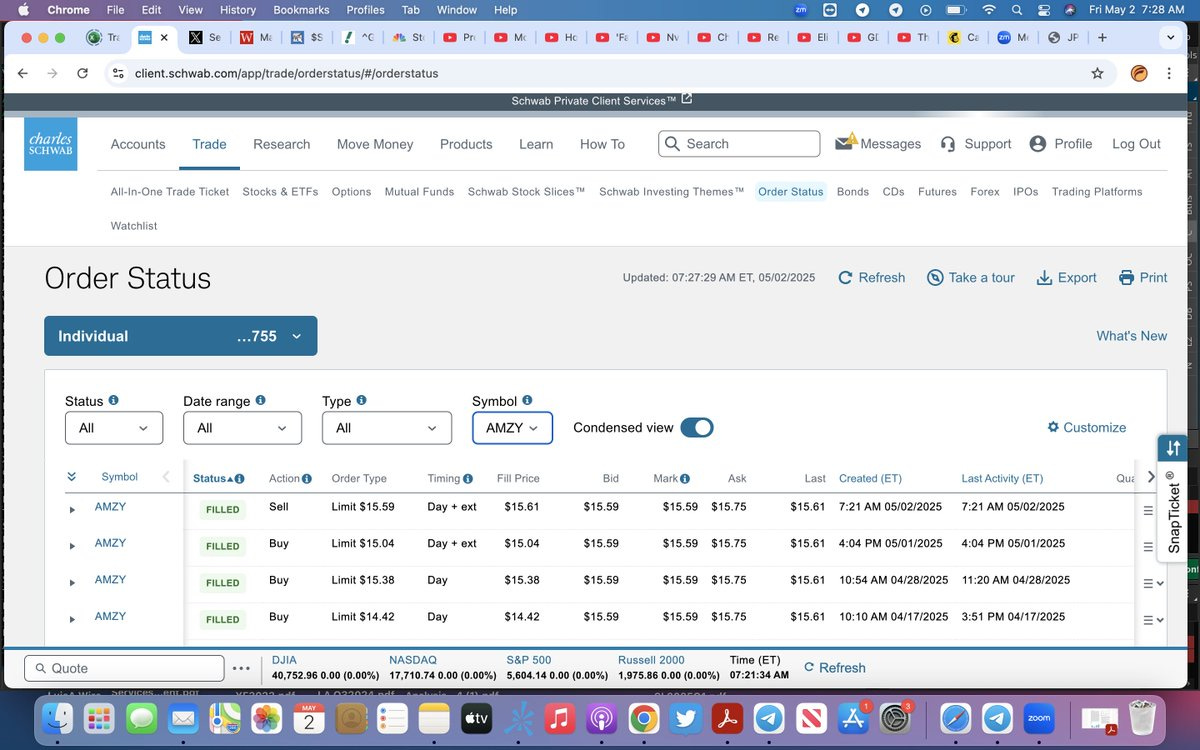Launch Zoom from the Dock
Viewport: 1200px width, 750px height.
[1039, 718]
